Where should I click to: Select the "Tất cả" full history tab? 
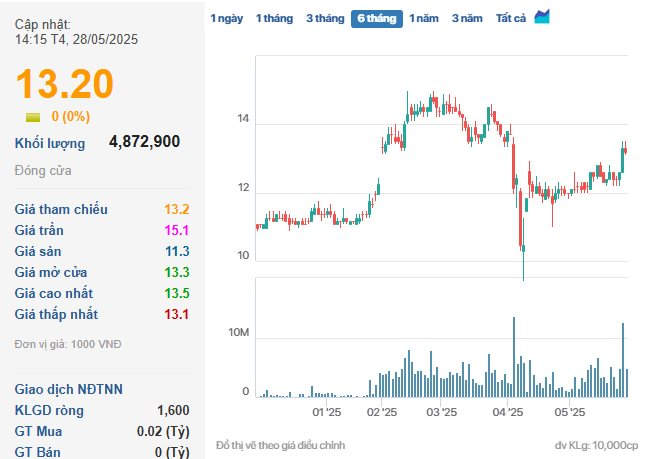coord(511,18)
